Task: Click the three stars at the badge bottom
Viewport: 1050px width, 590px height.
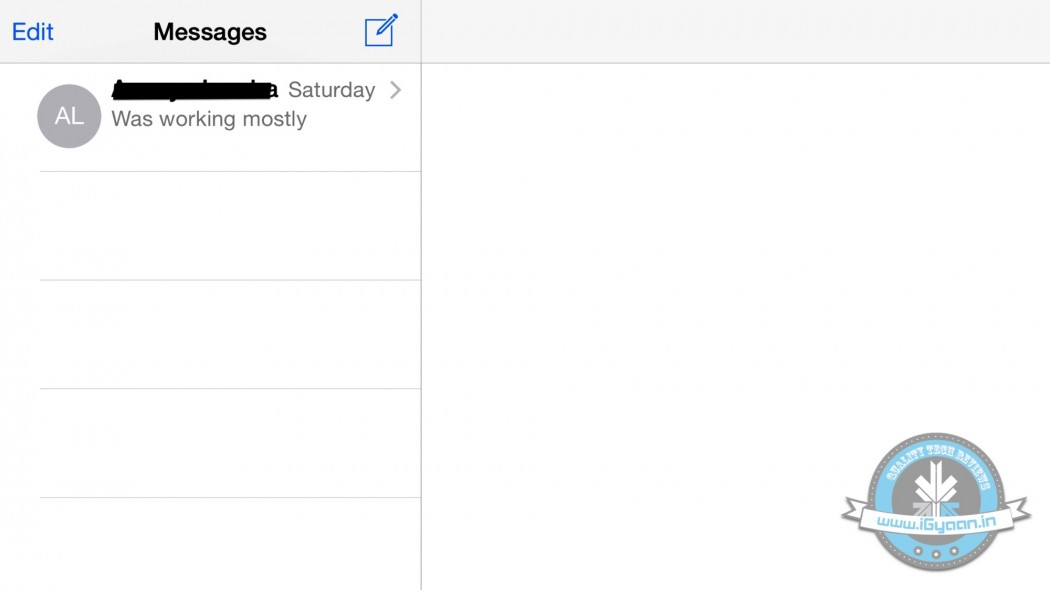Action: point(935,552)
